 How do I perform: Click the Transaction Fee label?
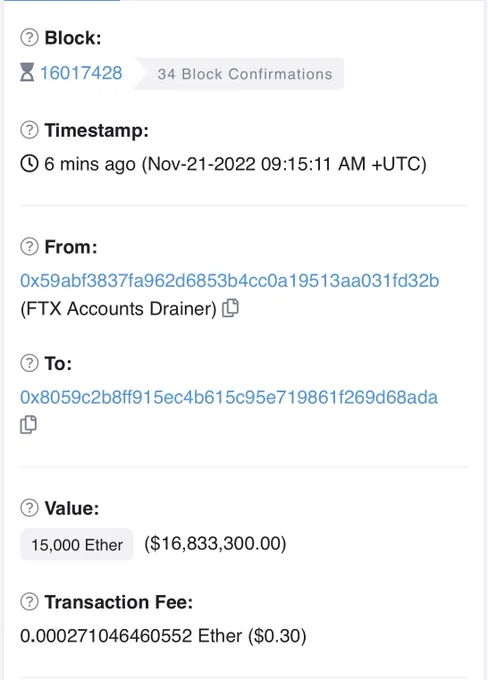point(119,602)
